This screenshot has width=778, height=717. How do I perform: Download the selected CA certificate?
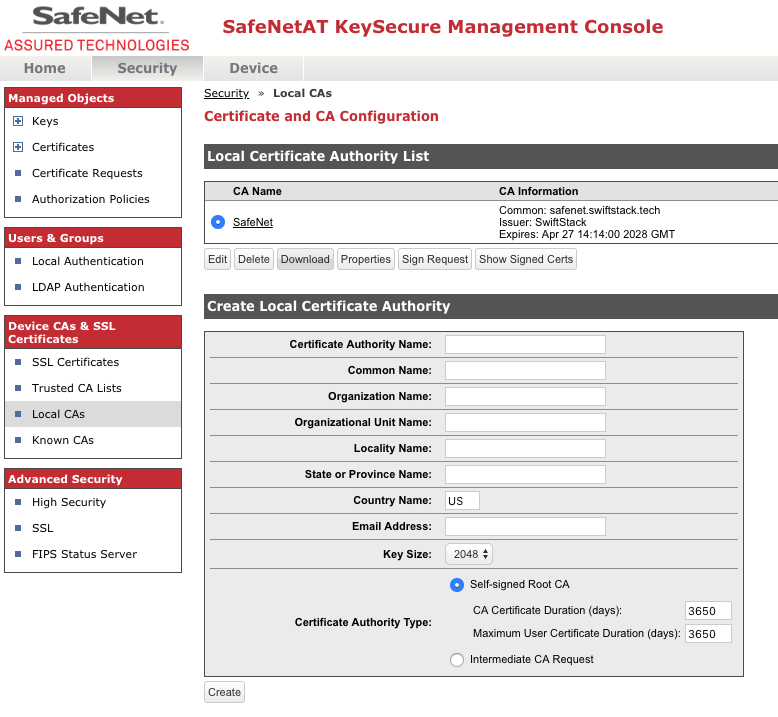point(305,259)
